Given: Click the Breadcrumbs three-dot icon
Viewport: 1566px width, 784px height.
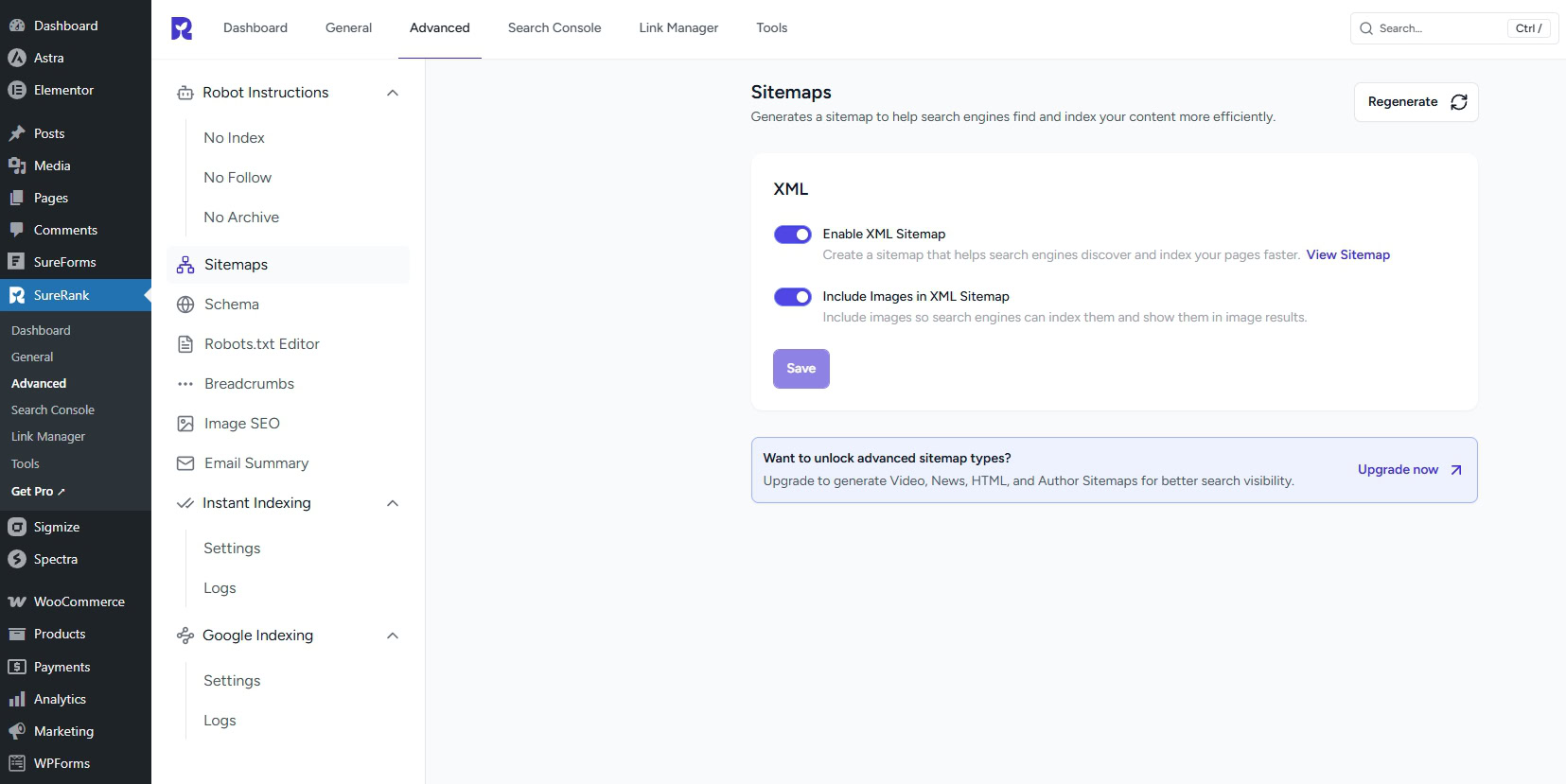Looking at the screenshot, I should click(x=185, y=384).
